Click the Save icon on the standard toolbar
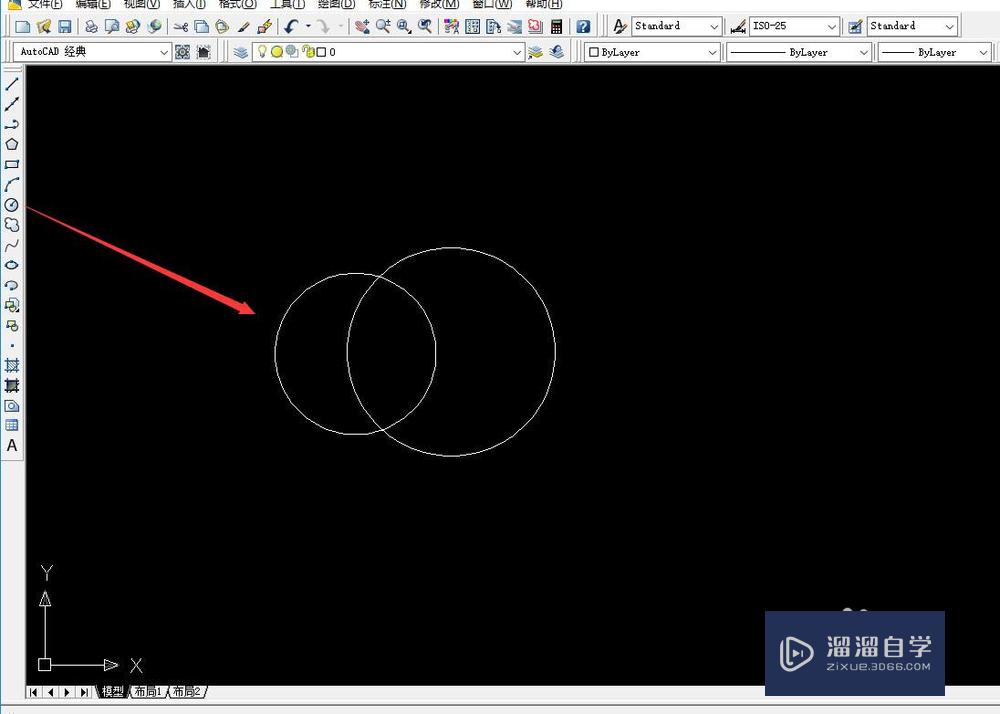 65,25
